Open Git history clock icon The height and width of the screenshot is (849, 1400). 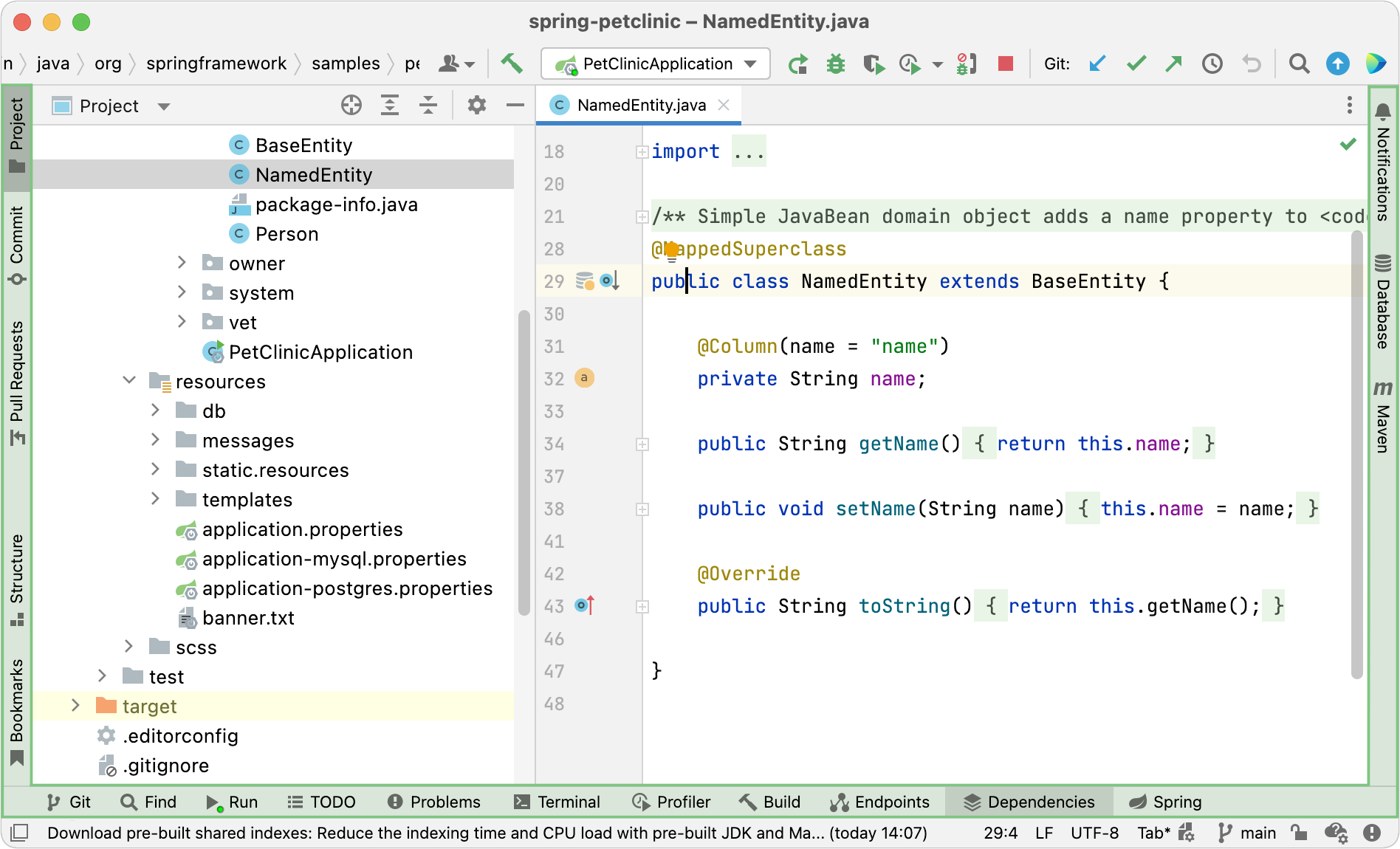pos(1212,64)
